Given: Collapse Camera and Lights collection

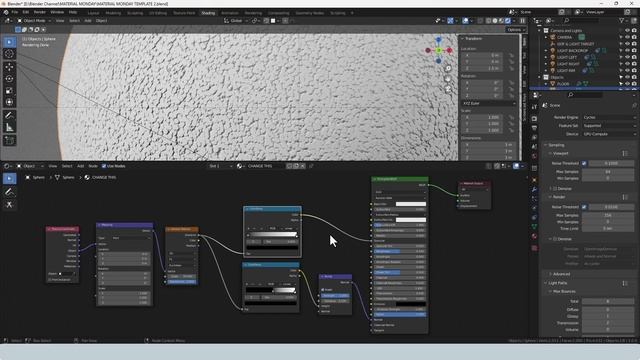Looking at the screenshot, I should tap(539, 31).
